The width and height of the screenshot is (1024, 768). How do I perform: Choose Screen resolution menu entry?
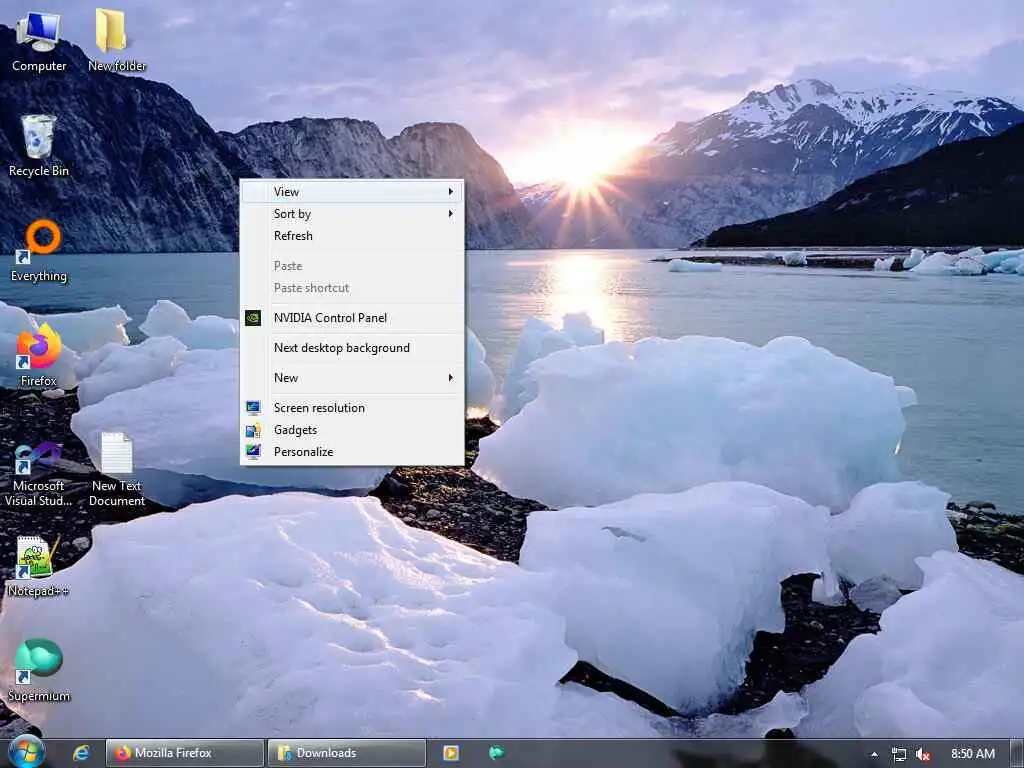tap(352, 408)
